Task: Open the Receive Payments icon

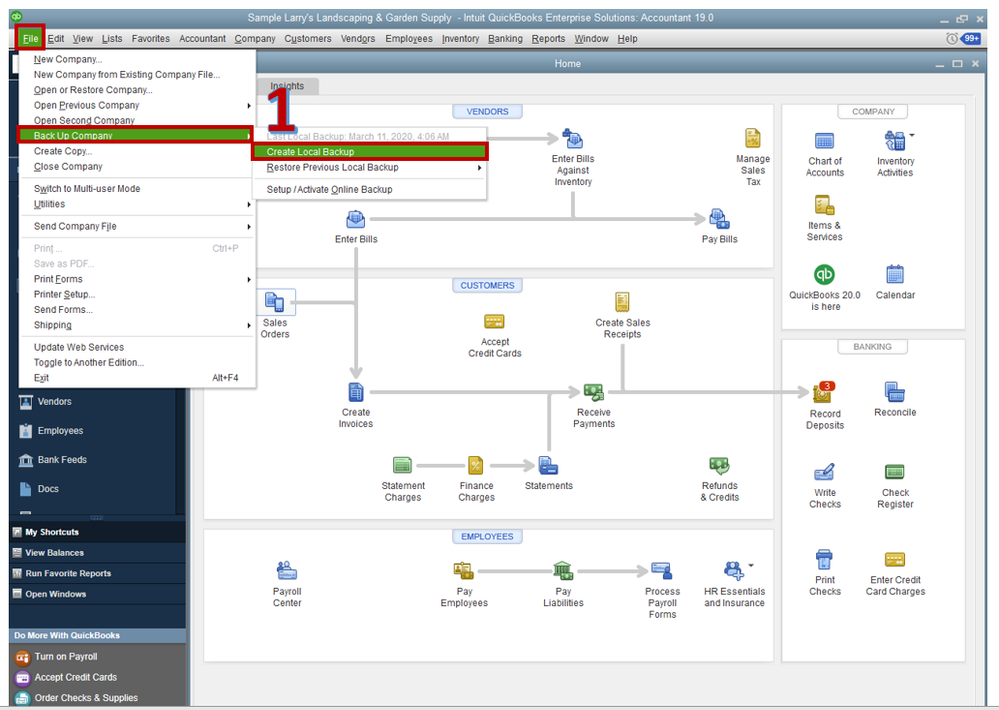Action: [593, 392]
